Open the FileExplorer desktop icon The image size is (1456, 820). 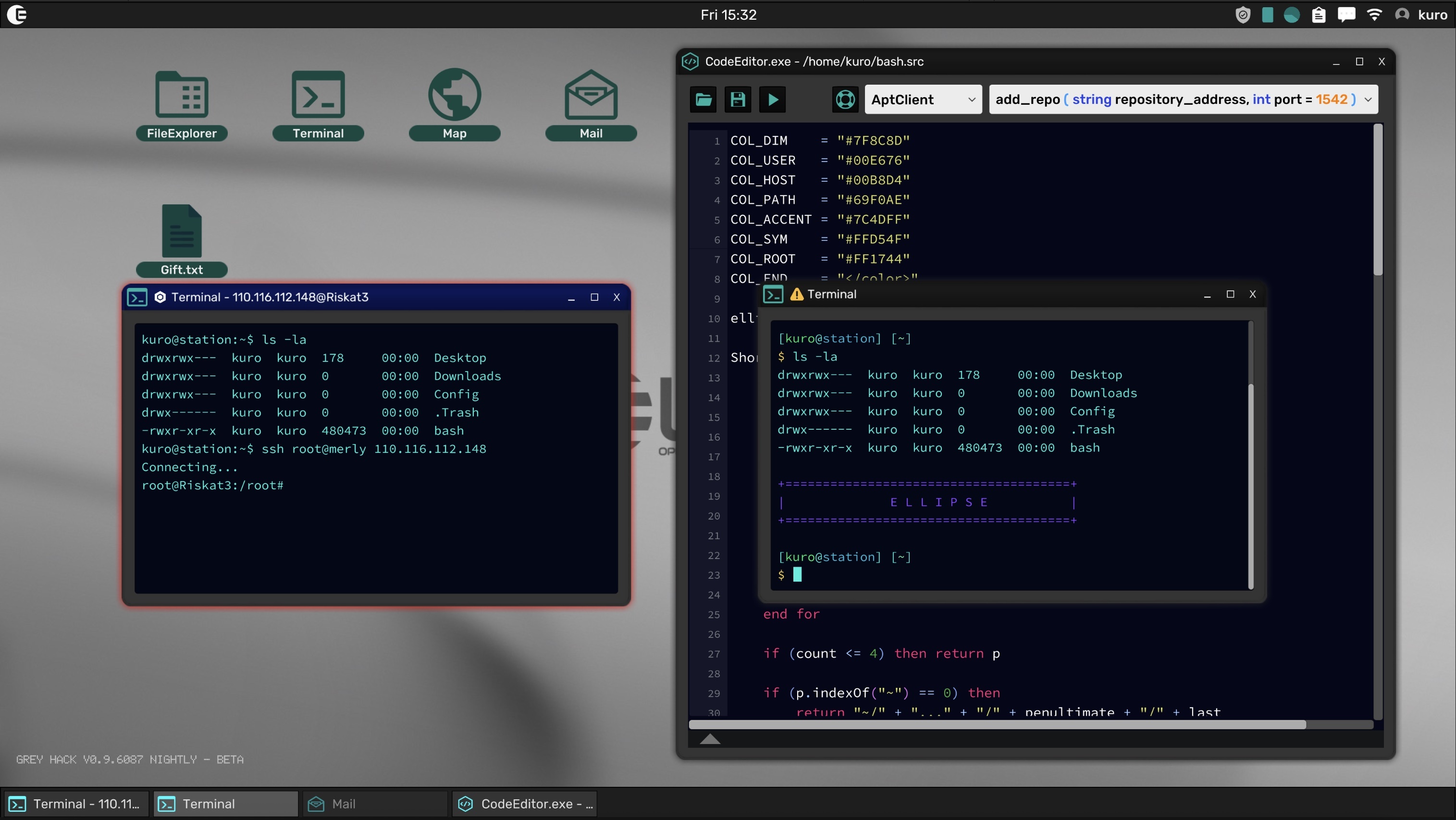coord(182,104)
